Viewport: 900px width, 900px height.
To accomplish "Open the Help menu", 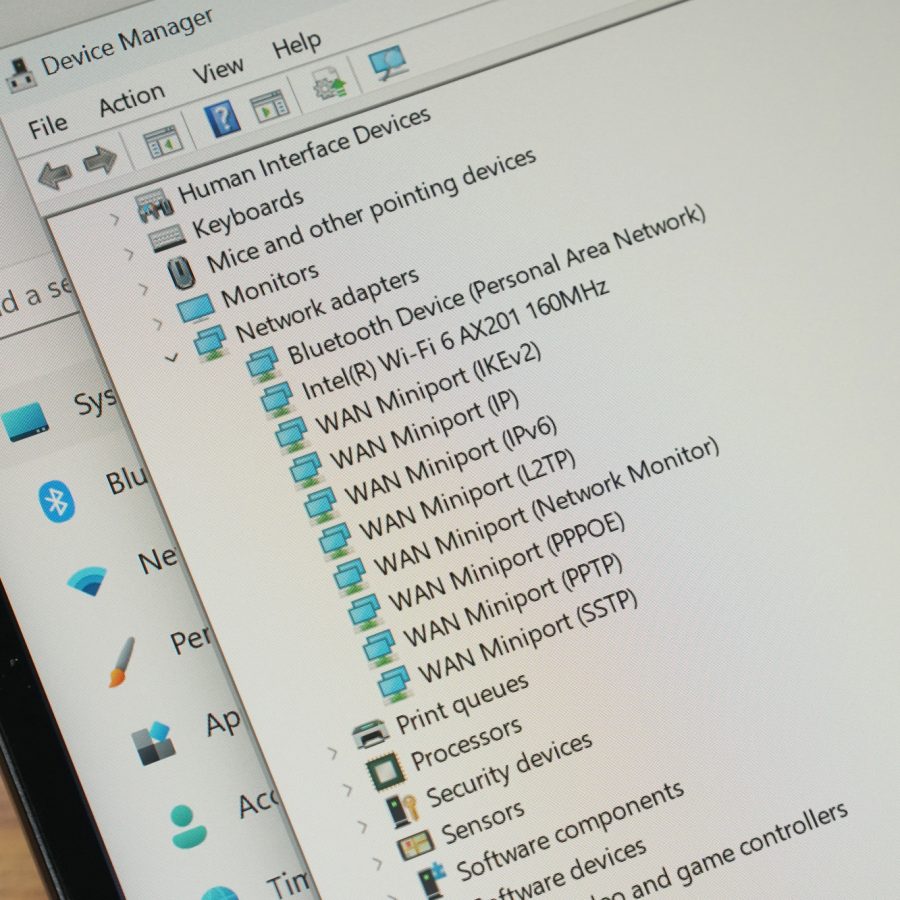I will click(x=296, y=44).
